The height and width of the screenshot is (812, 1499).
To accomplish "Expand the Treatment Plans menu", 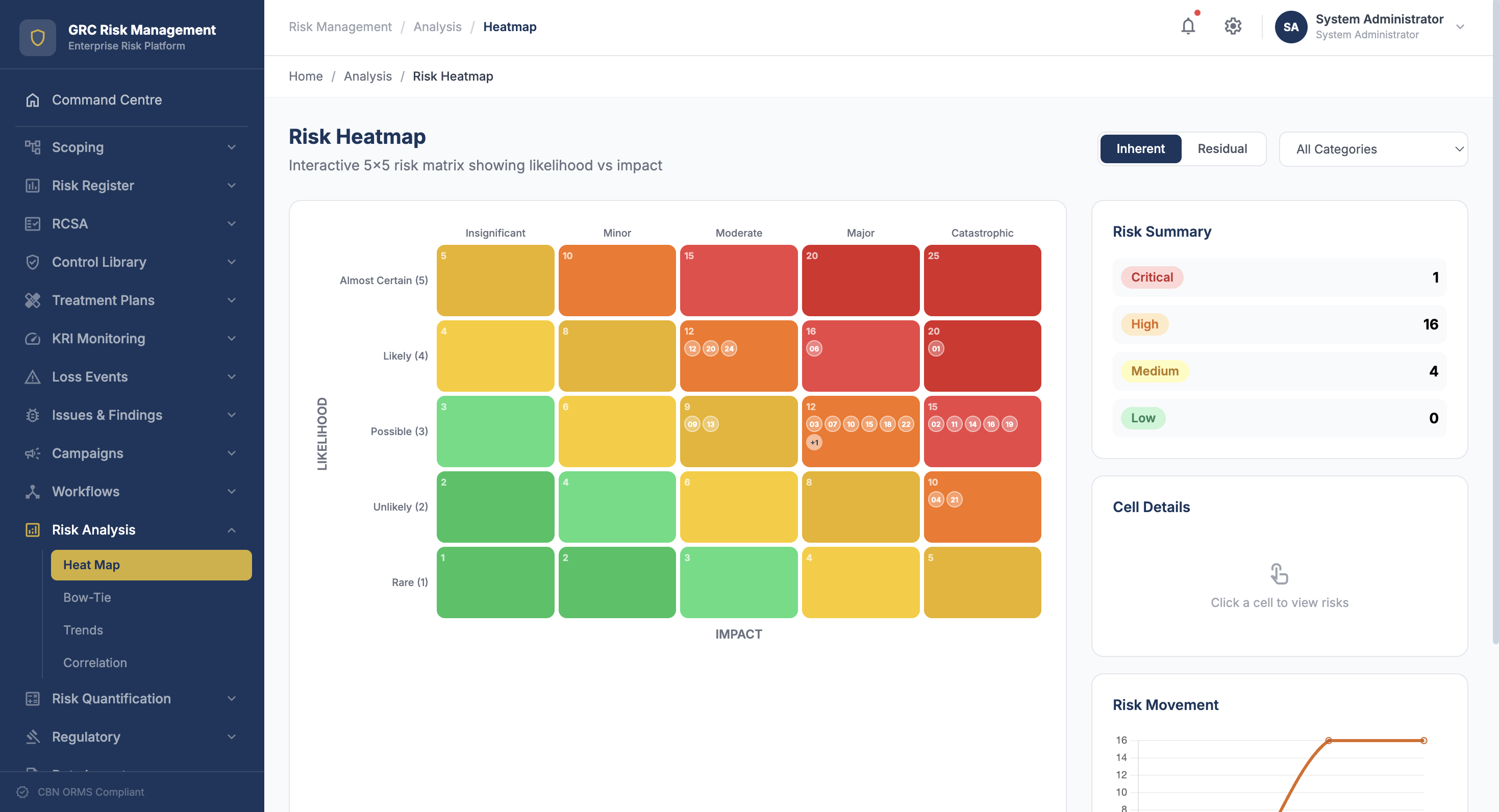I will click(x=104, y=300).
